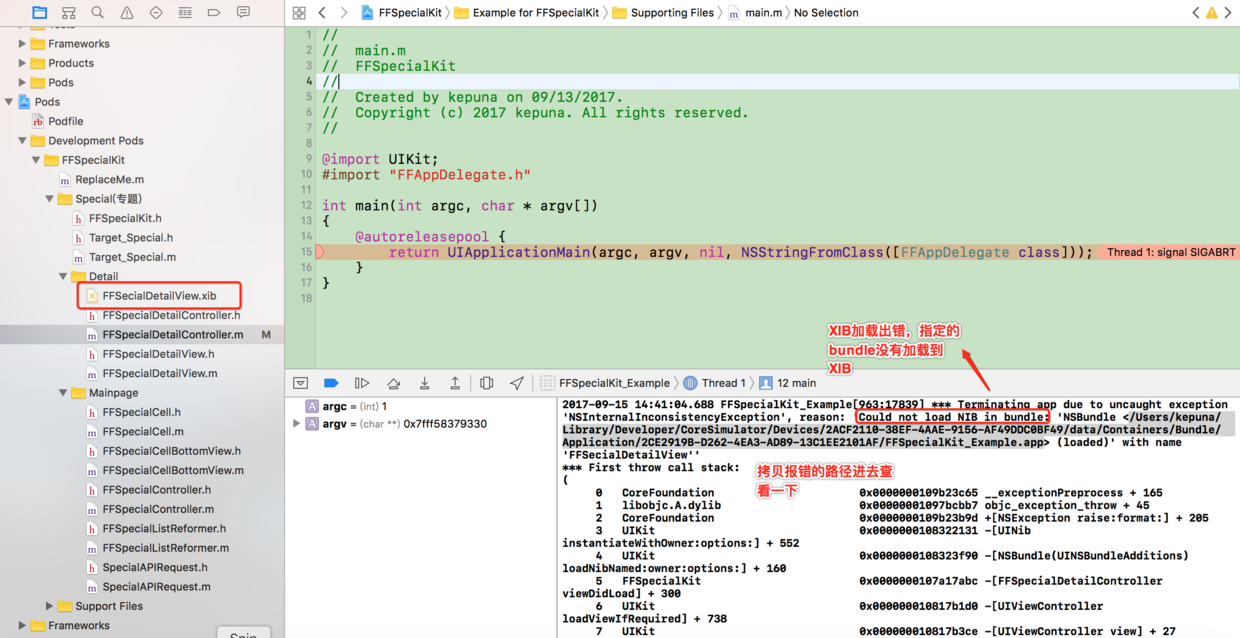
Task: Open the Report navigator speech bubble icon
Action: click(x=243, y=13)
